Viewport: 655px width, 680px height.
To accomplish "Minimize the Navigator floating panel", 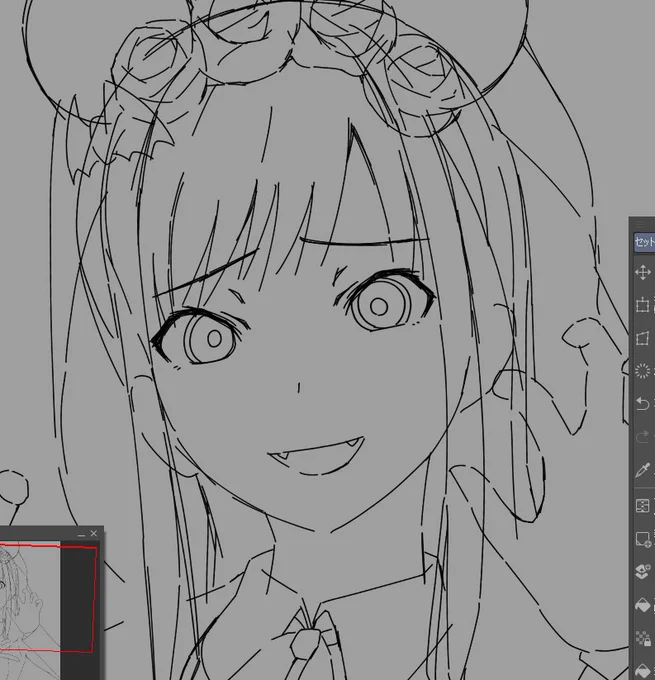I will (x=81, y=535).
